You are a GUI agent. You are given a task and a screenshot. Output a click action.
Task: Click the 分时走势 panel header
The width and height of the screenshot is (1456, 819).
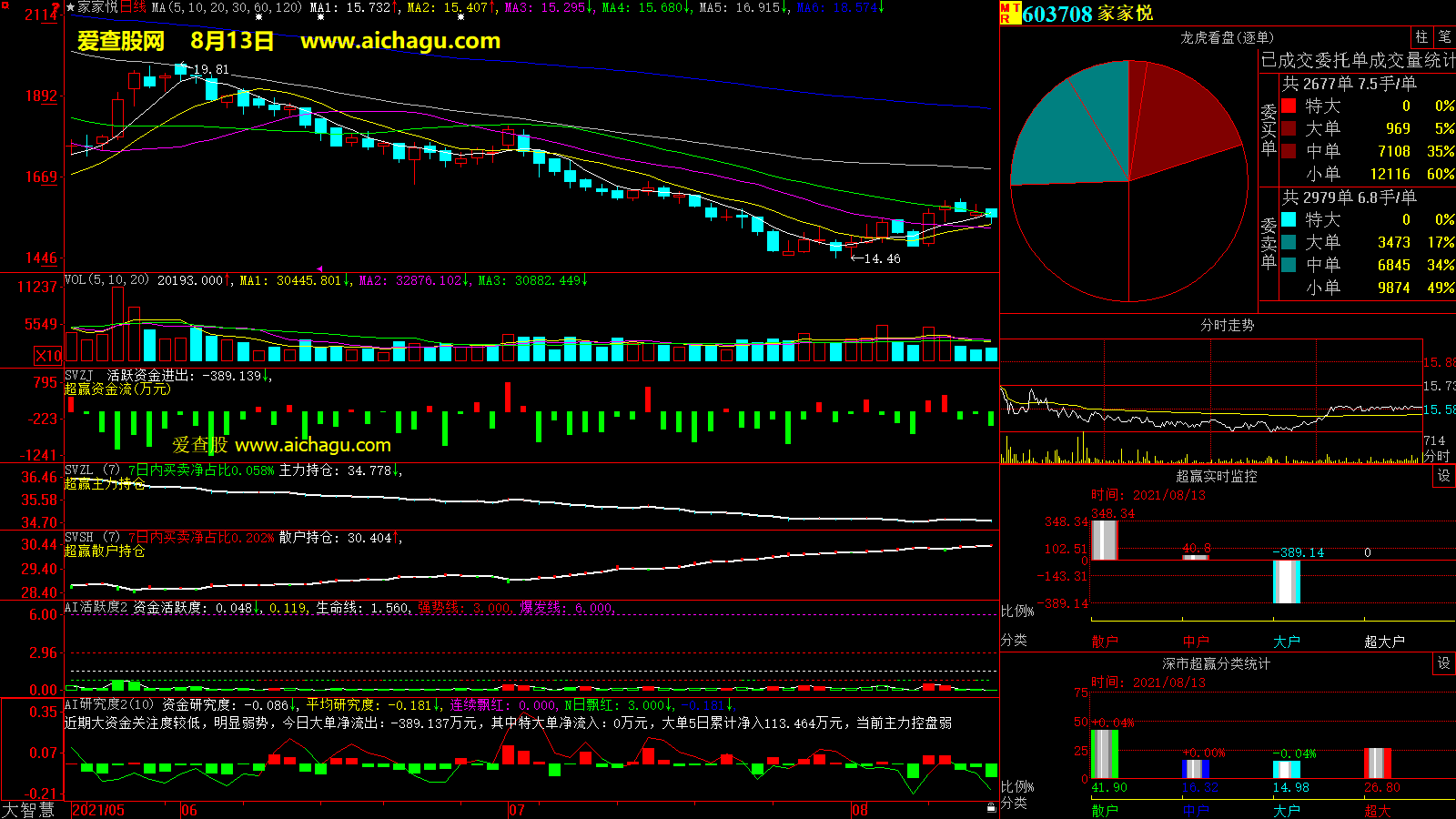pyautogui.click(x=1227, y=325)
